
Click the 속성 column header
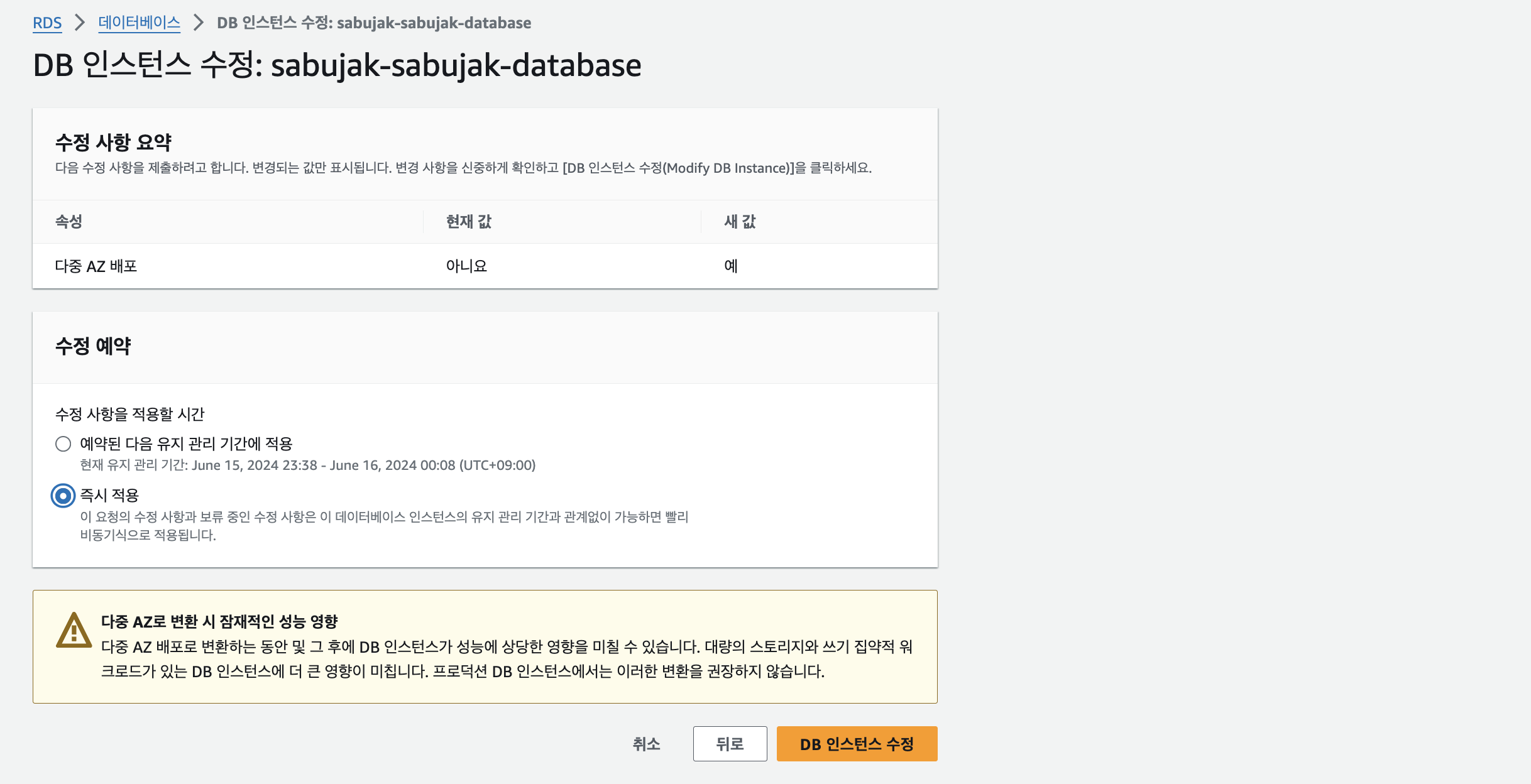point(69,222)
